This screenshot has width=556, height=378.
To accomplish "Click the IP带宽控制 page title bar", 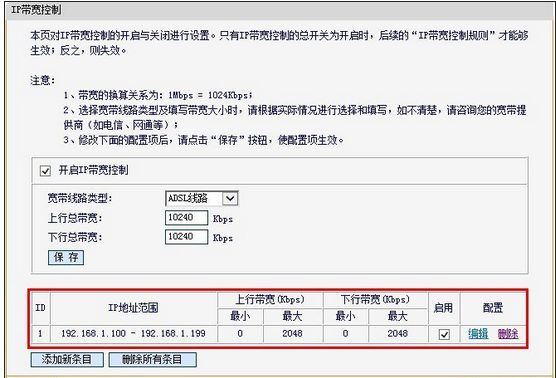I will tap(278, 10).
